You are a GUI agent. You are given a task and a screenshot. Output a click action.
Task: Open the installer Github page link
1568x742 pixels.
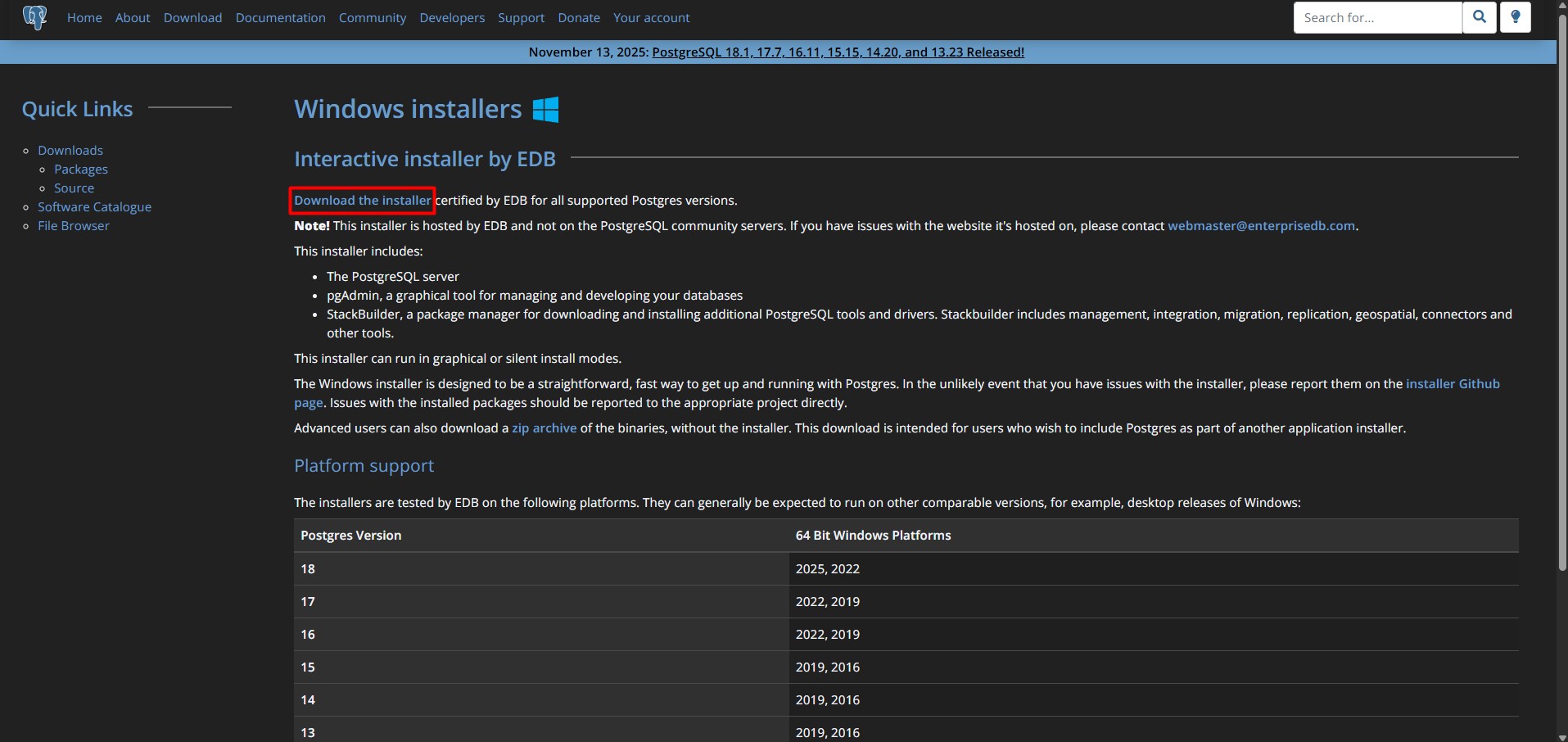pyautogui.click(x=1452, y=383)
